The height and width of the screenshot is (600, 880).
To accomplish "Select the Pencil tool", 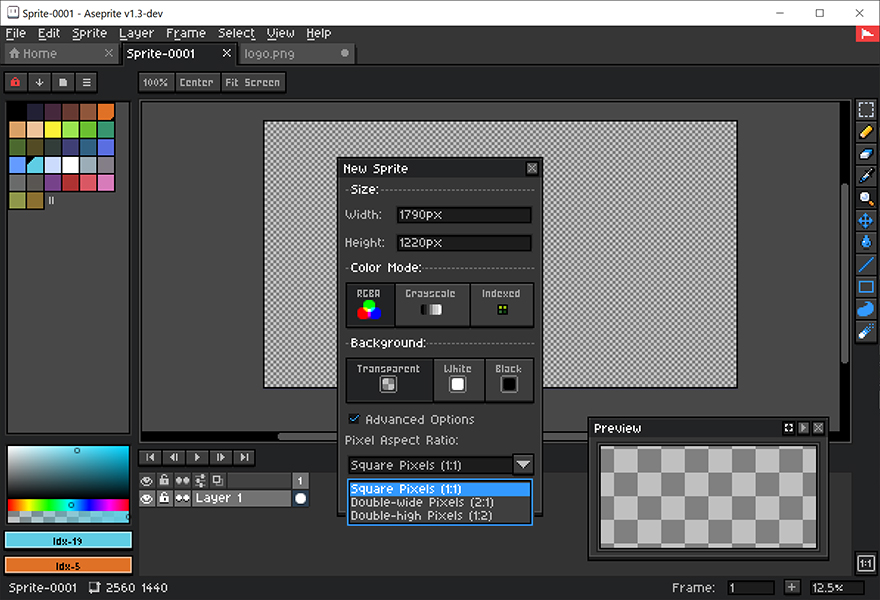I will tap(866, 131).
